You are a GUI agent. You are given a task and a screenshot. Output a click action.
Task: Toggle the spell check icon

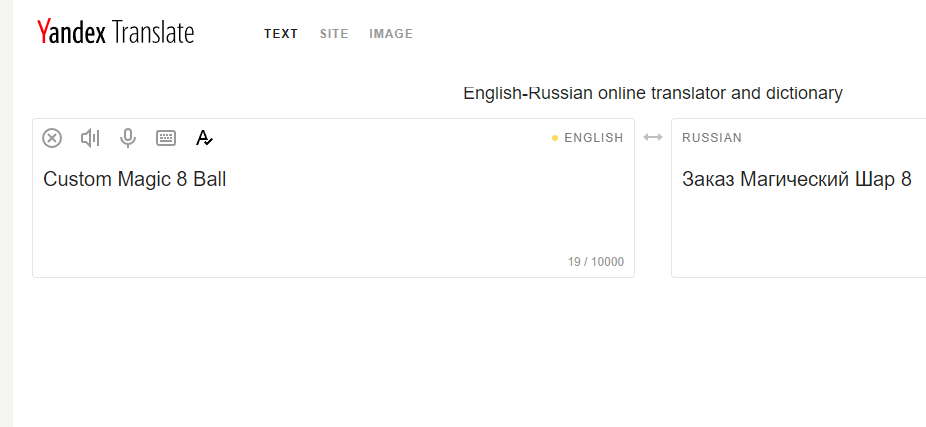(x=204, y=138)
